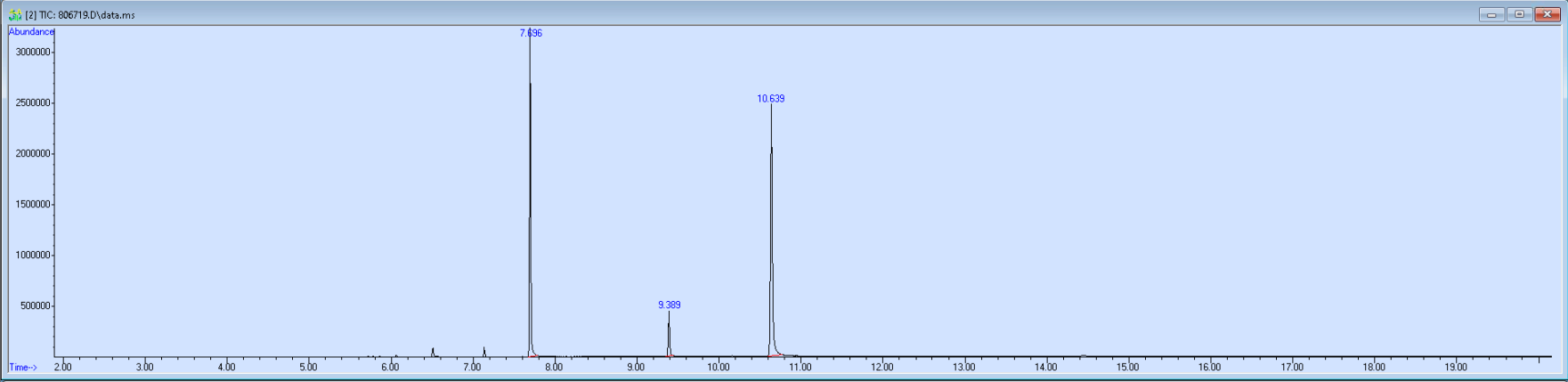Click the 5.00 time axis label
Image resolution: width=1568 pixels, height=382 pixels.
pyautogui.click(x=308, y=367)
